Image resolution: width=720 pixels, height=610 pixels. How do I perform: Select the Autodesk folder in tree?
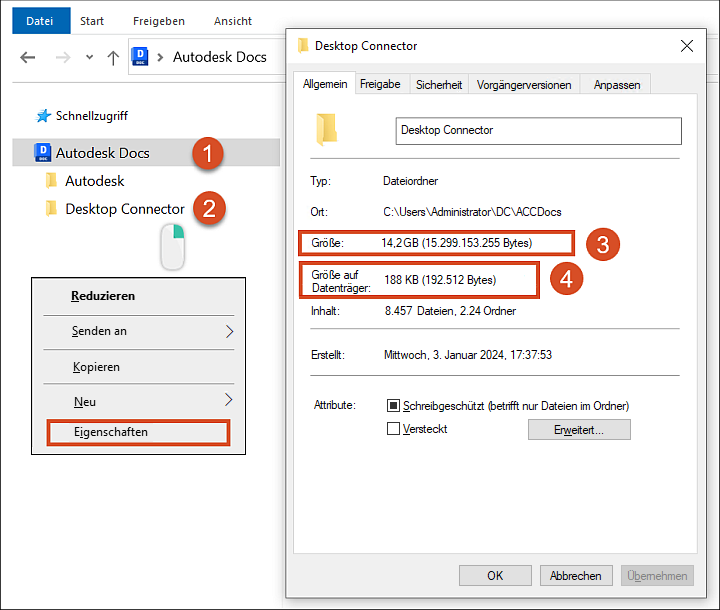point(95,181)
